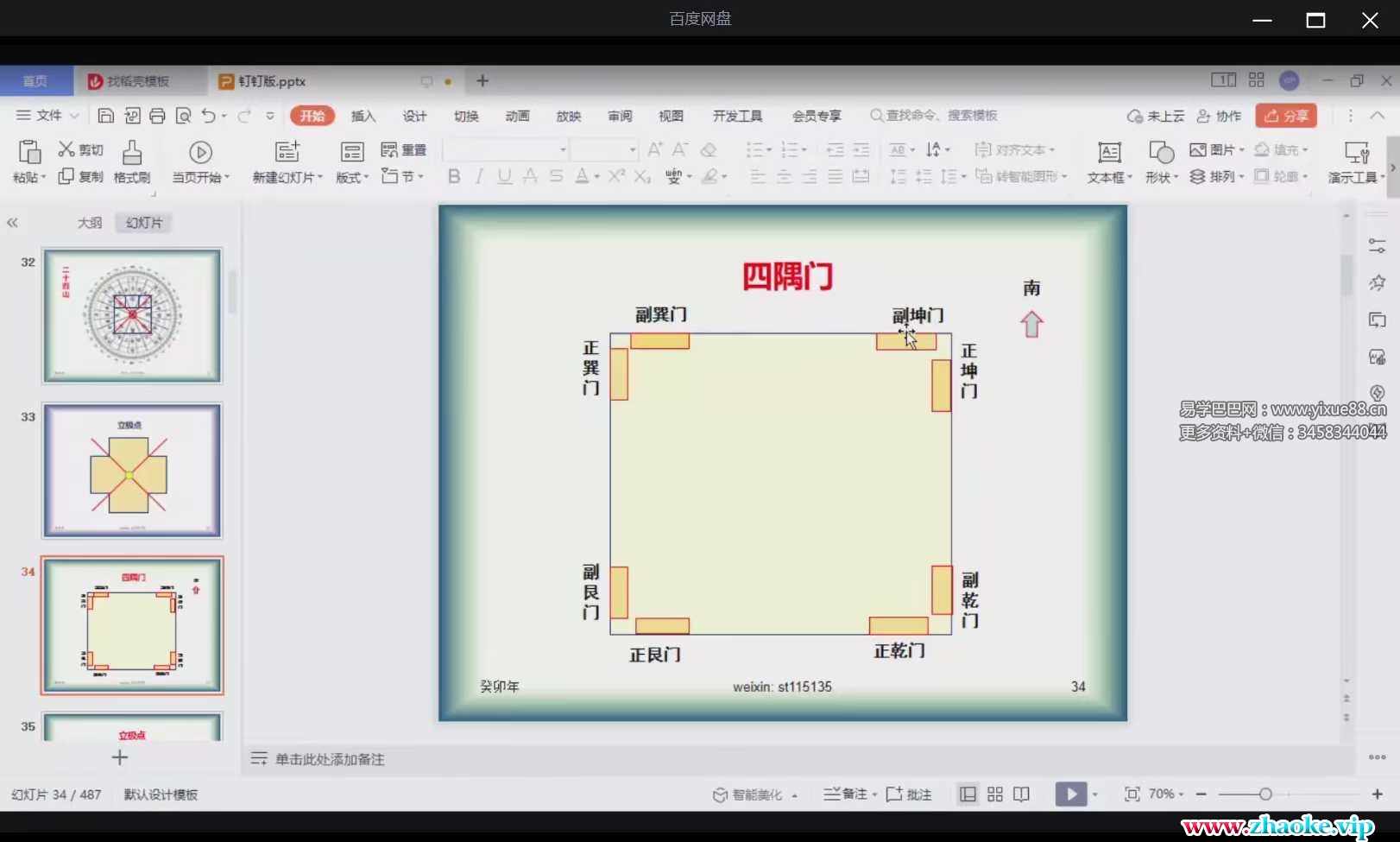Open the Shapes (形状) tool
Screen dimensions: 1400x842
[1161, 154]
